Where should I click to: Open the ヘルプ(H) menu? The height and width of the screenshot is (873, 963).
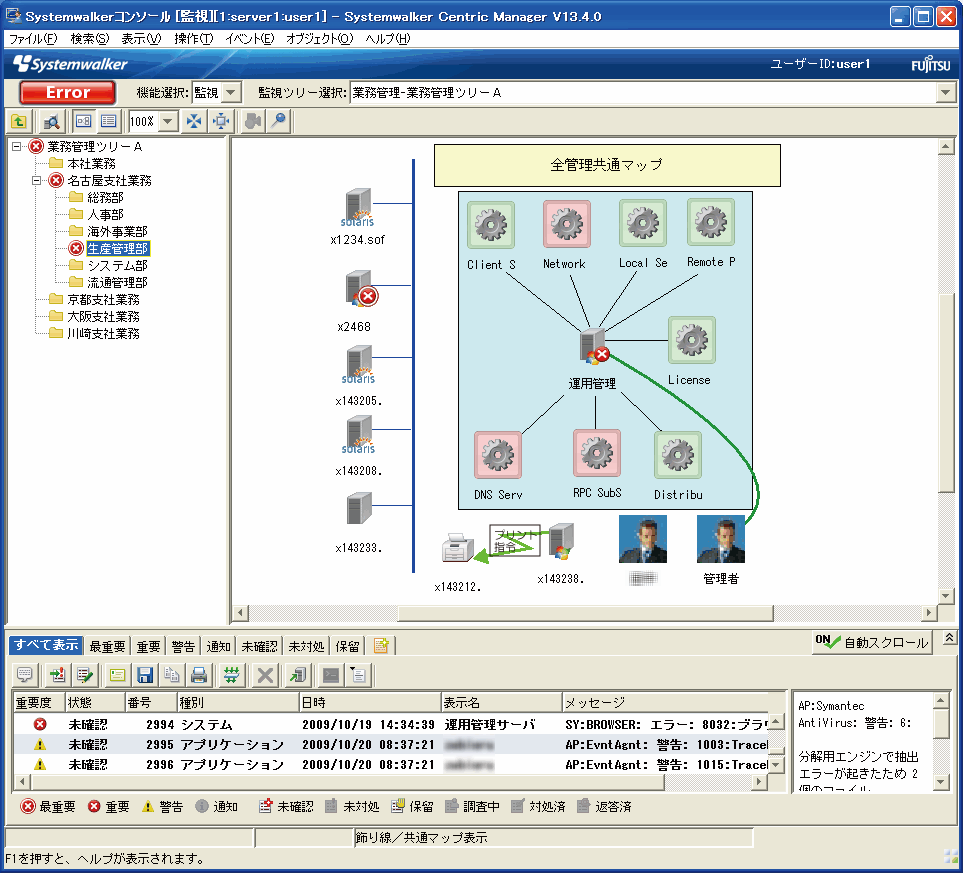388,39
